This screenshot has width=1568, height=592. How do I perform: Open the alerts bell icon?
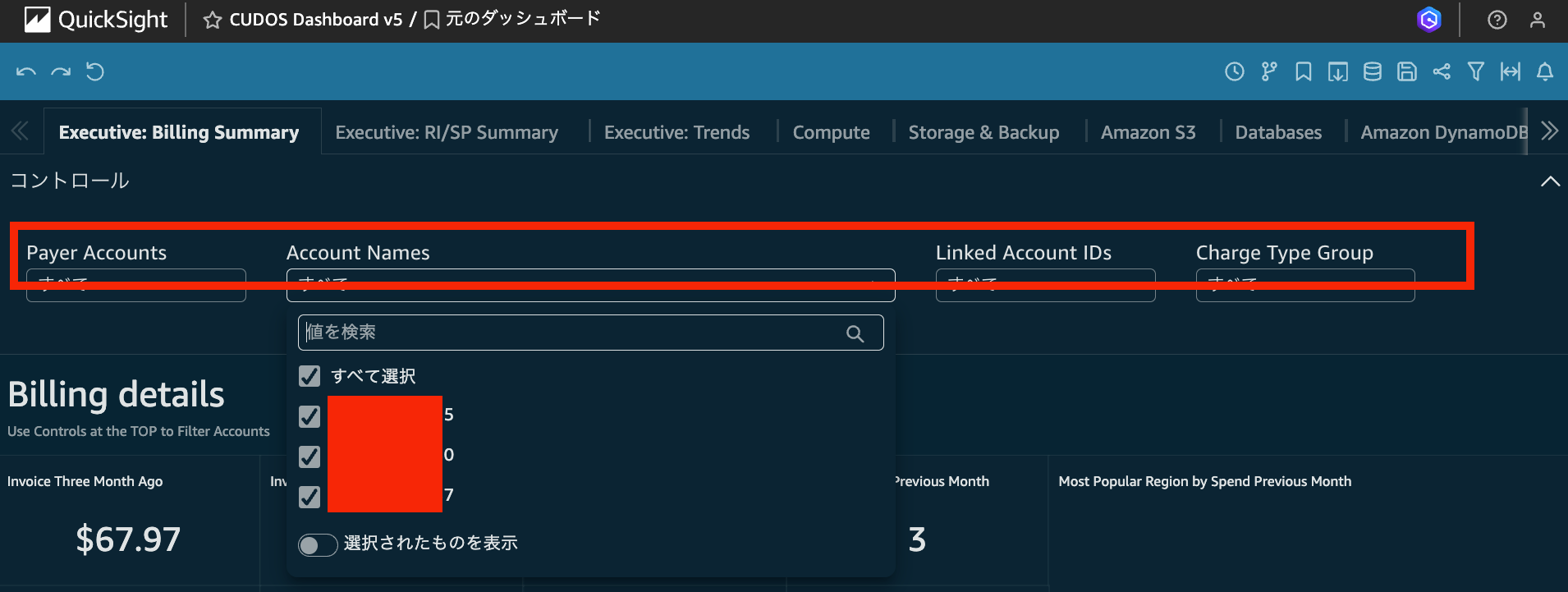tap(1545, 72)
